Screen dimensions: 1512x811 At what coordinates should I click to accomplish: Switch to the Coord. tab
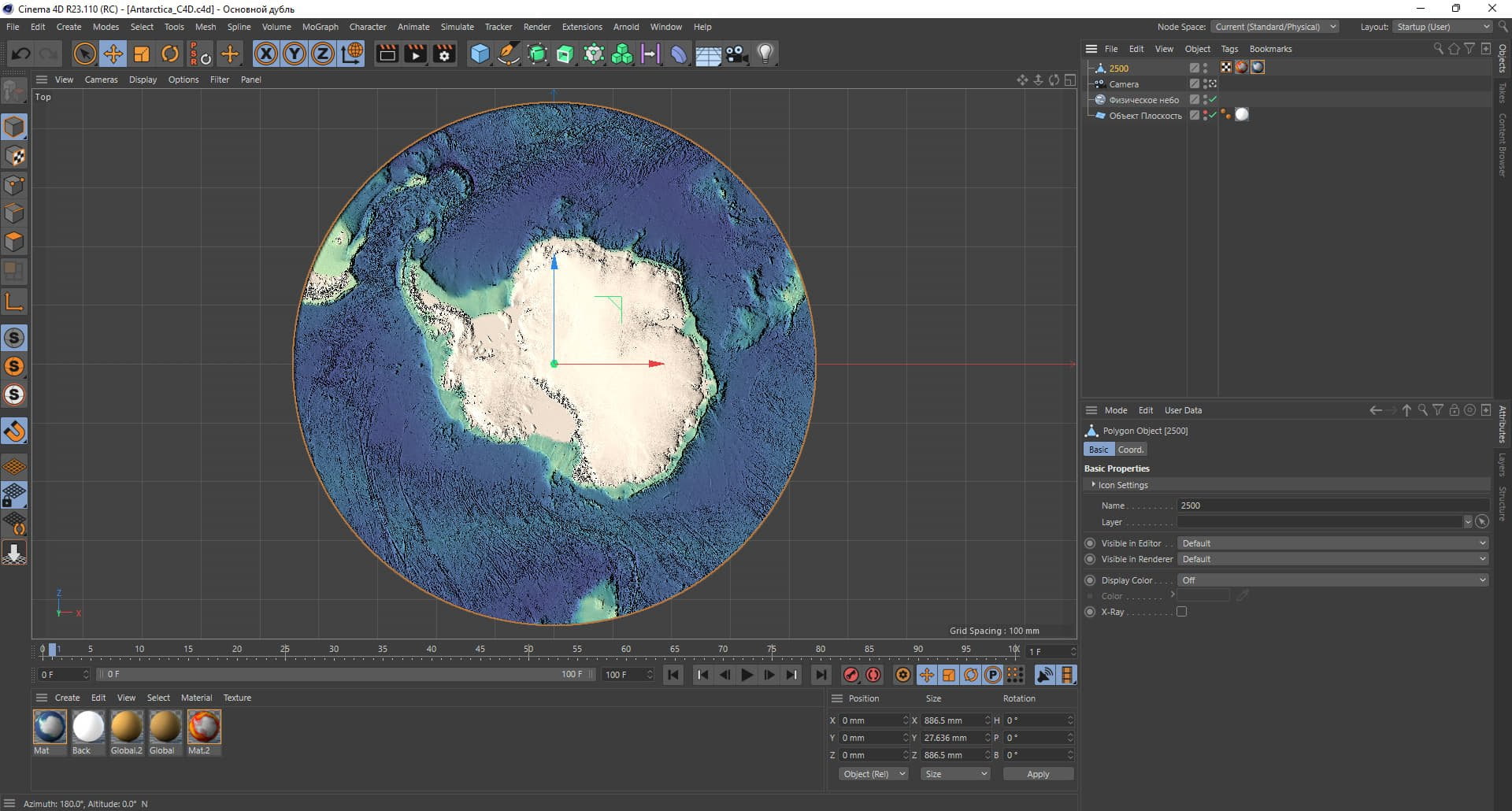coord(1130,450)
